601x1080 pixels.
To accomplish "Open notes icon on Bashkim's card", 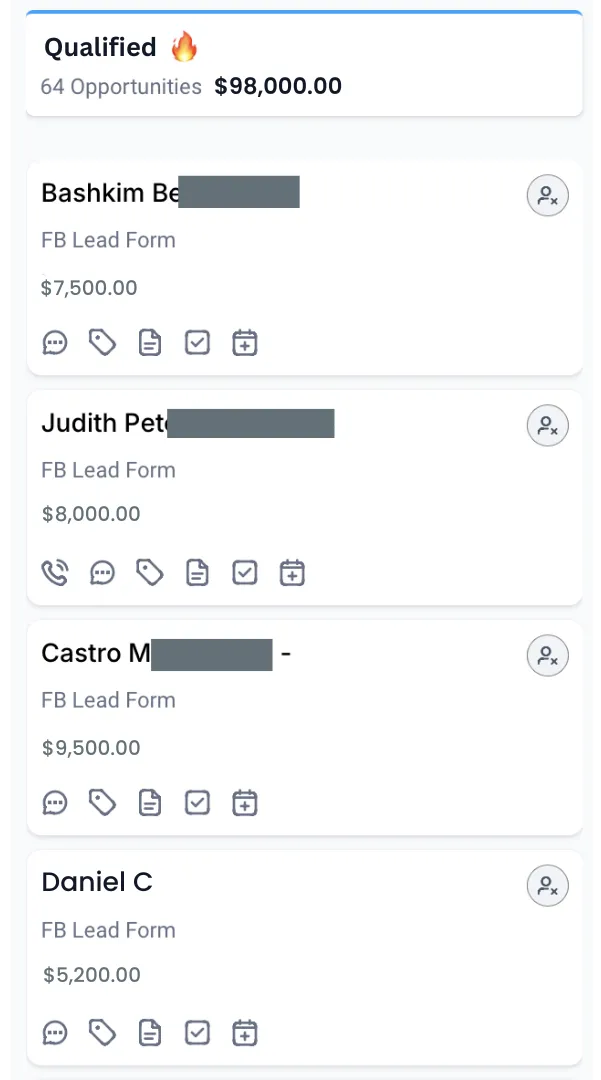I will pyautogui.click(x=150, y=343).
